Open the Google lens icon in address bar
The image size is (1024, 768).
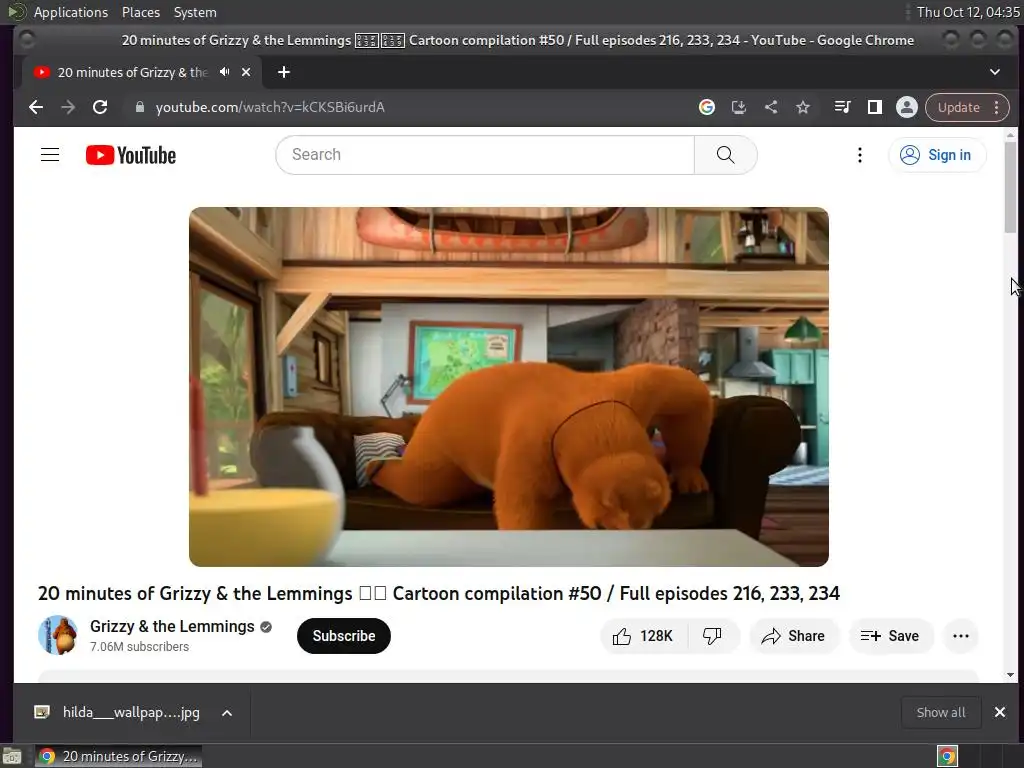[x=707, y=107]
